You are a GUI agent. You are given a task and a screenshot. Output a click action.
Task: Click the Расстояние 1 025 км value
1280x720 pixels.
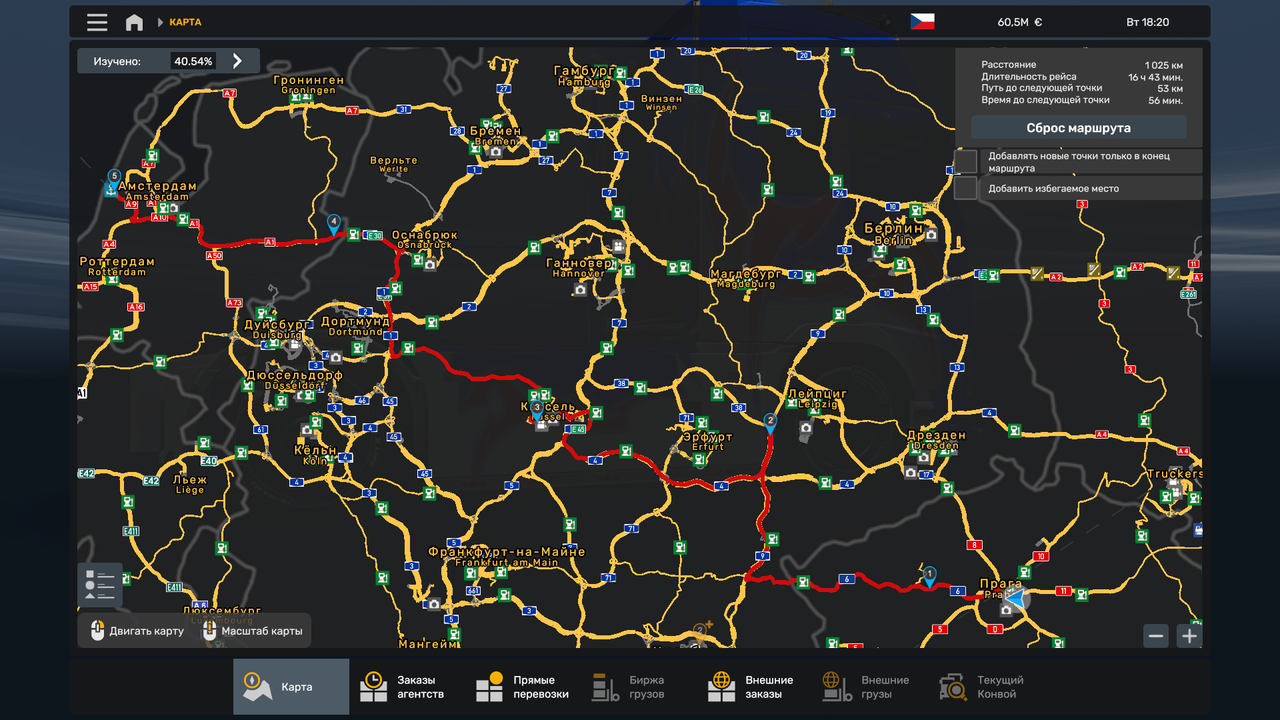click(1164, 65)
